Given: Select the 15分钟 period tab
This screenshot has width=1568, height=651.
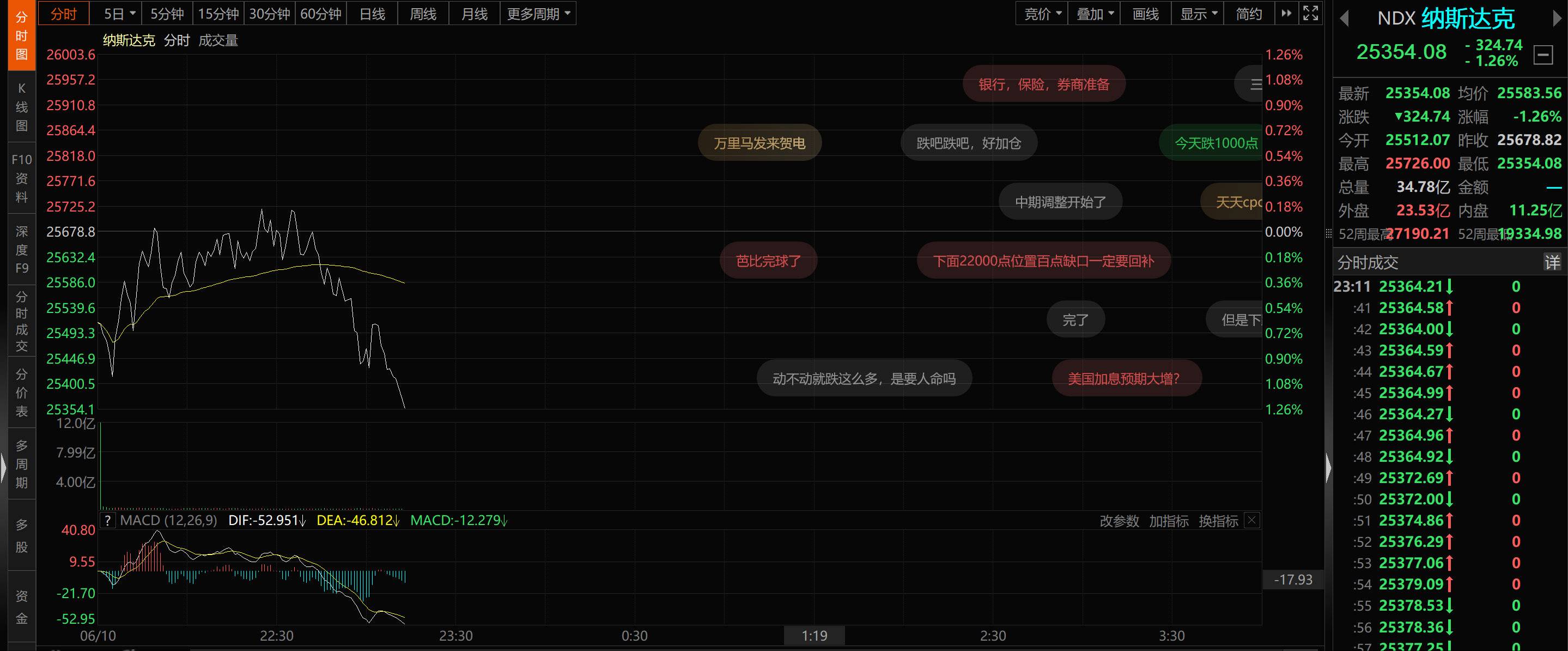Looking at the screenshot, I should pyautogui.click(x=218, y=14).
